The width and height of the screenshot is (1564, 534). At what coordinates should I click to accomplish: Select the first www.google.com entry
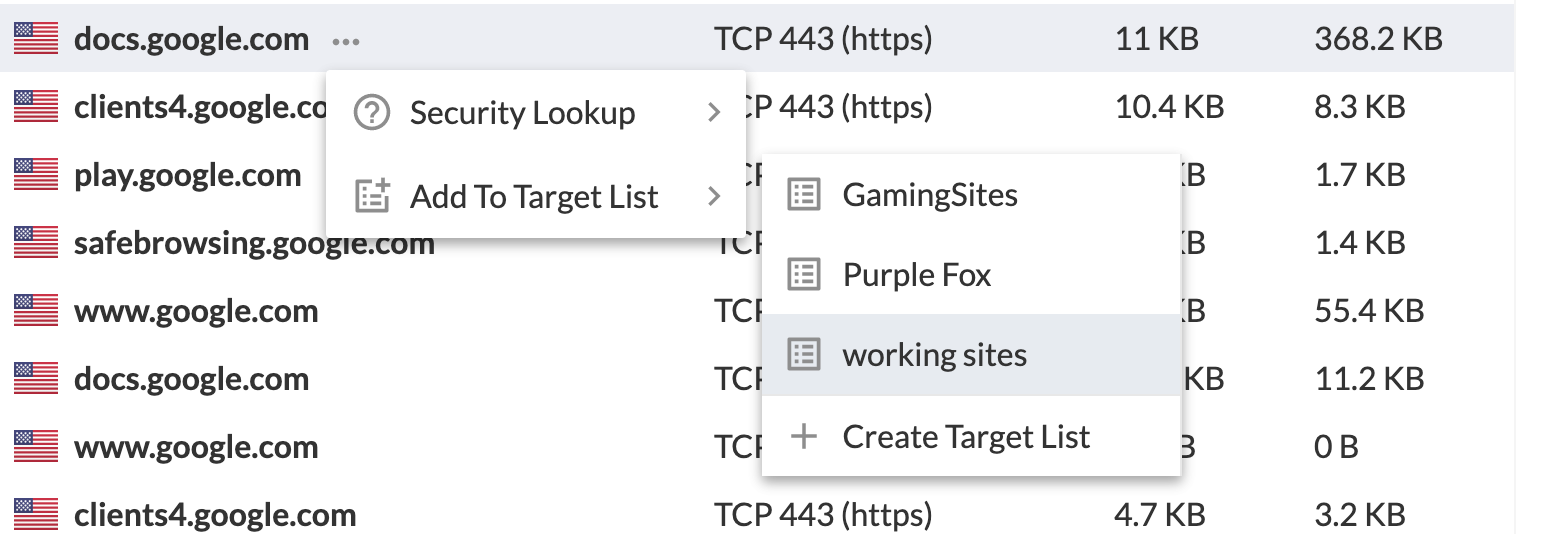point(196,311)
